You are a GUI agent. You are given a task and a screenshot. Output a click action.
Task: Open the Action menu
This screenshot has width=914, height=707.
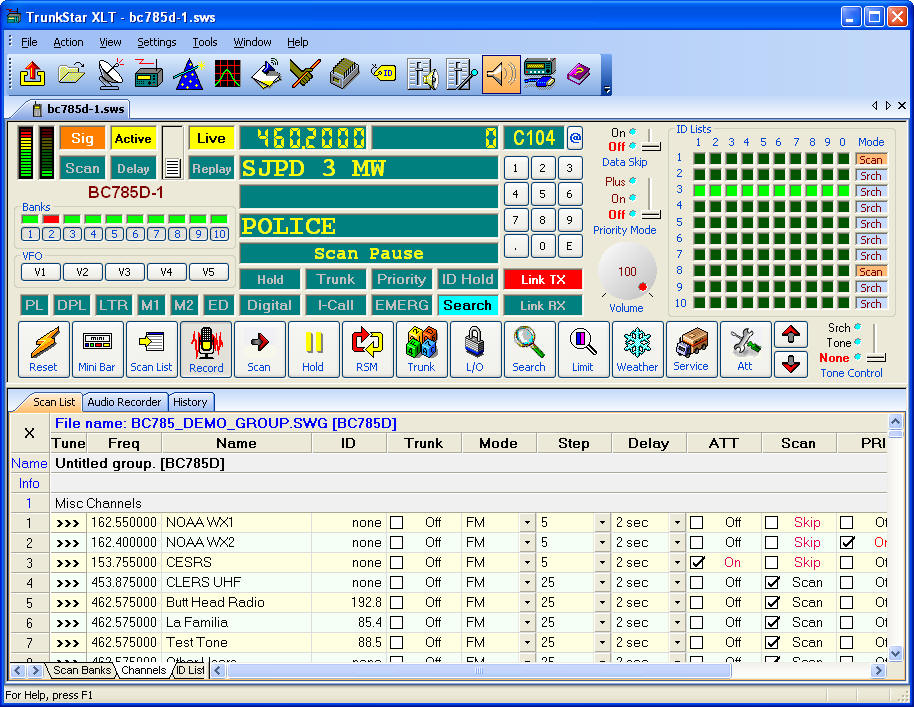(68, 42)
